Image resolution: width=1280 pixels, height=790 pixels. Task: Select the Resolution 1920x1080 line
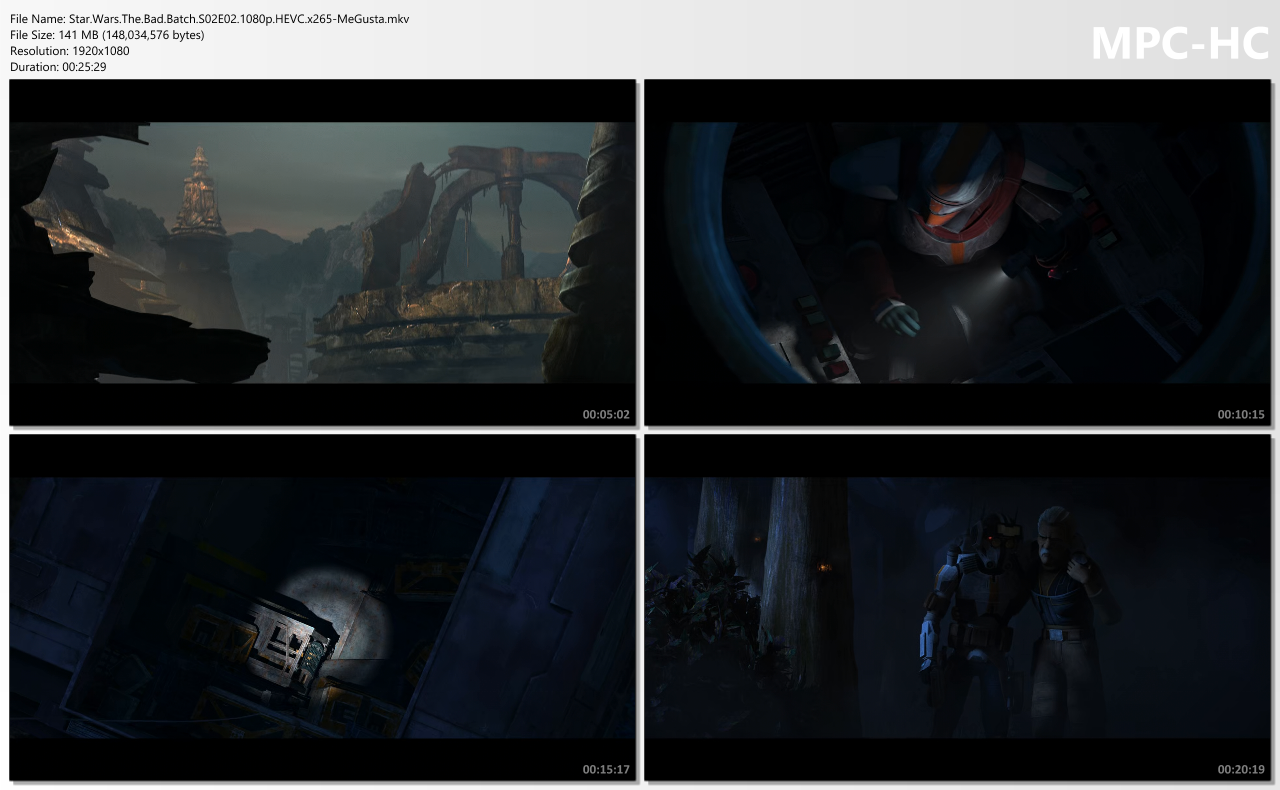pyautogui.click(x=70, y=51)
